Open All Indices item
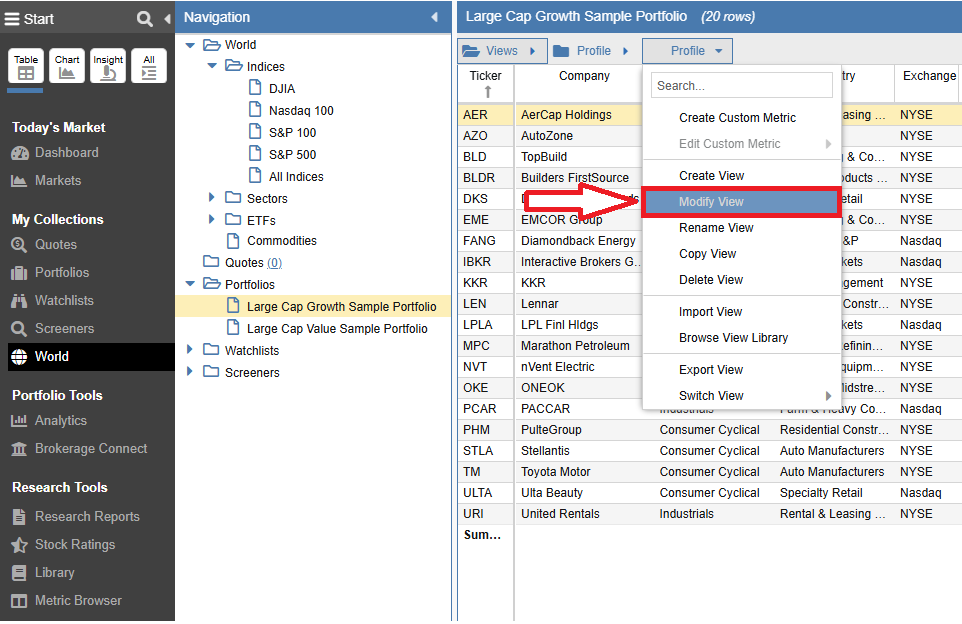This screenshot has width=962, height=624. click(x=296, y=177)
